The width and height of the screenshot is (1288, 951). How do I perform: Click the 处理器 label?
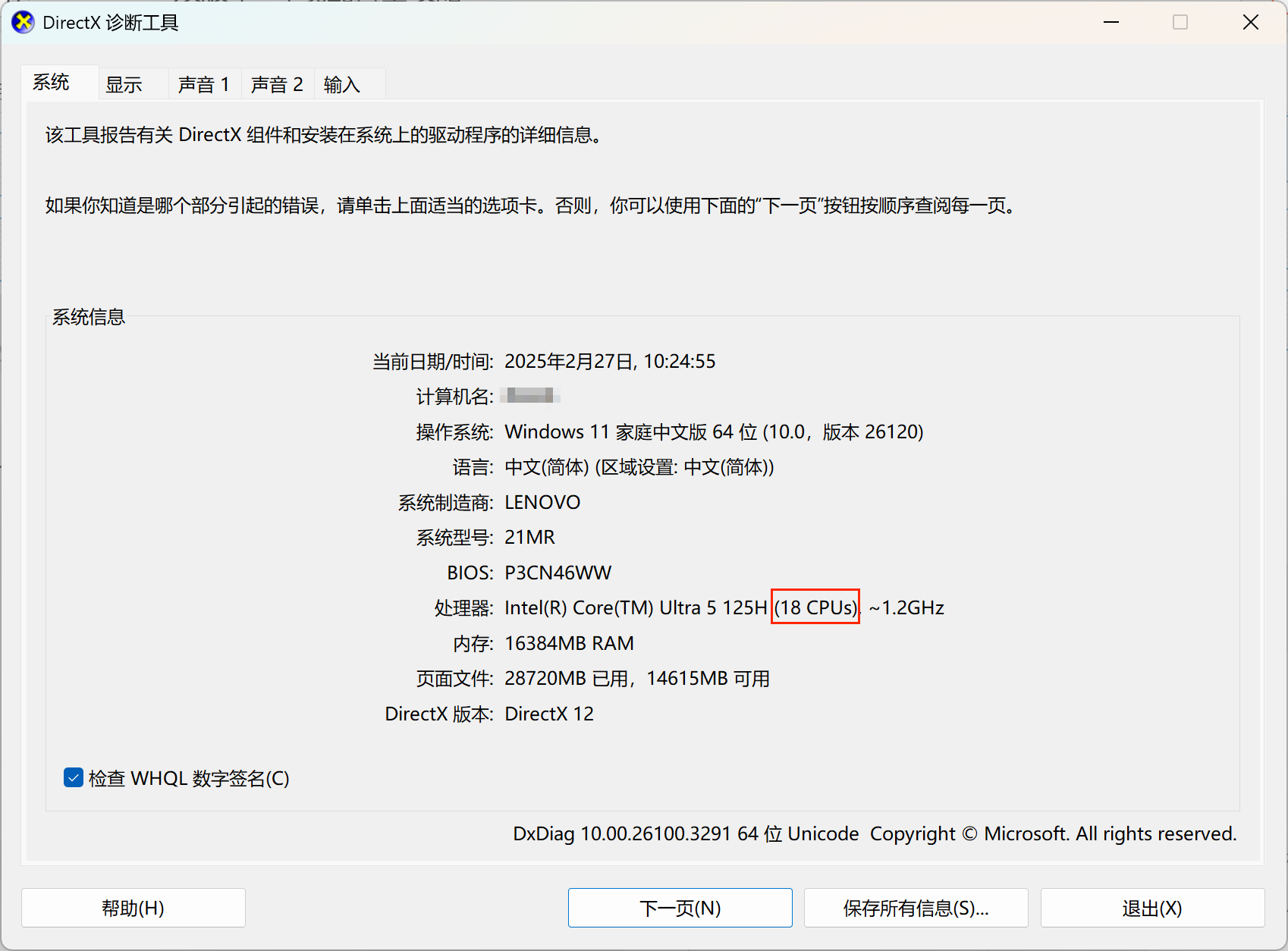(463, 607)
